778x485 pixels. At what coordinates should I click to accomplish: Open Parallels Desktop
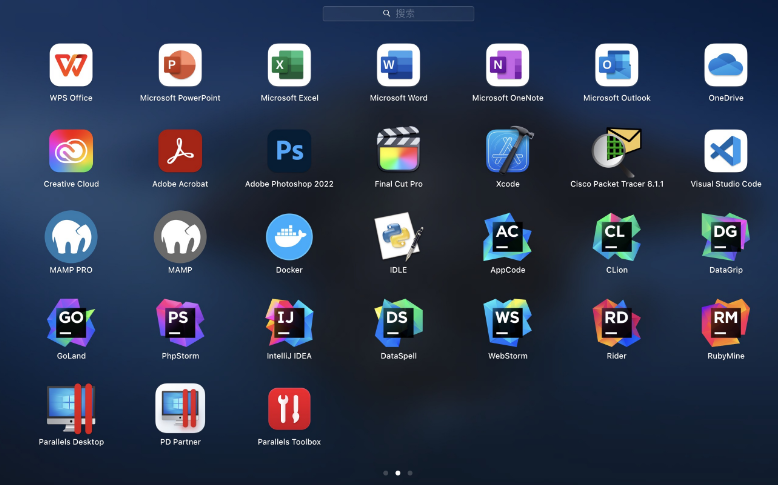coord(71,409)
